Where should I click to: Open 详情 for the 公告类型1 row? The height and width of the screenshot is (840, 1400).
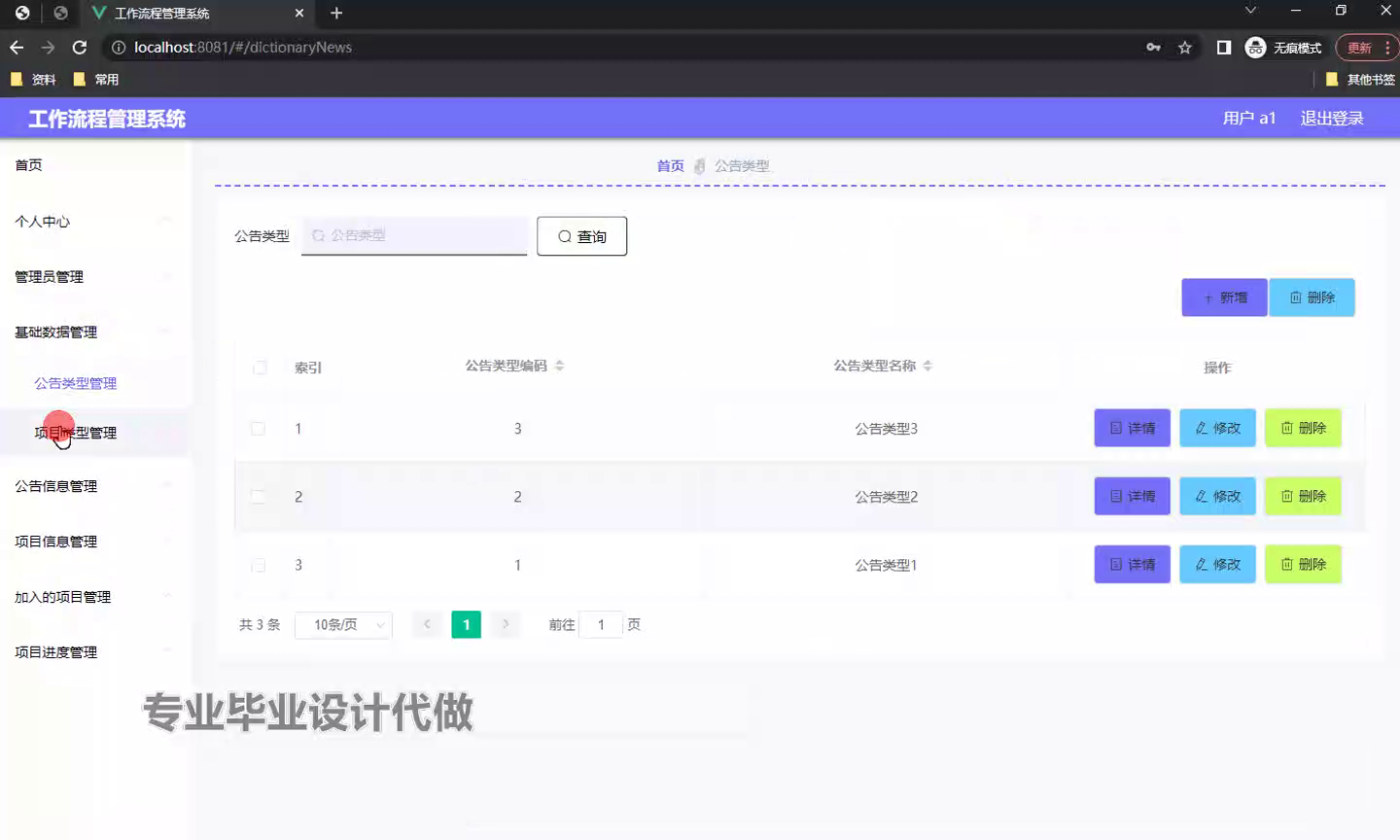(x=1133, y=564)
